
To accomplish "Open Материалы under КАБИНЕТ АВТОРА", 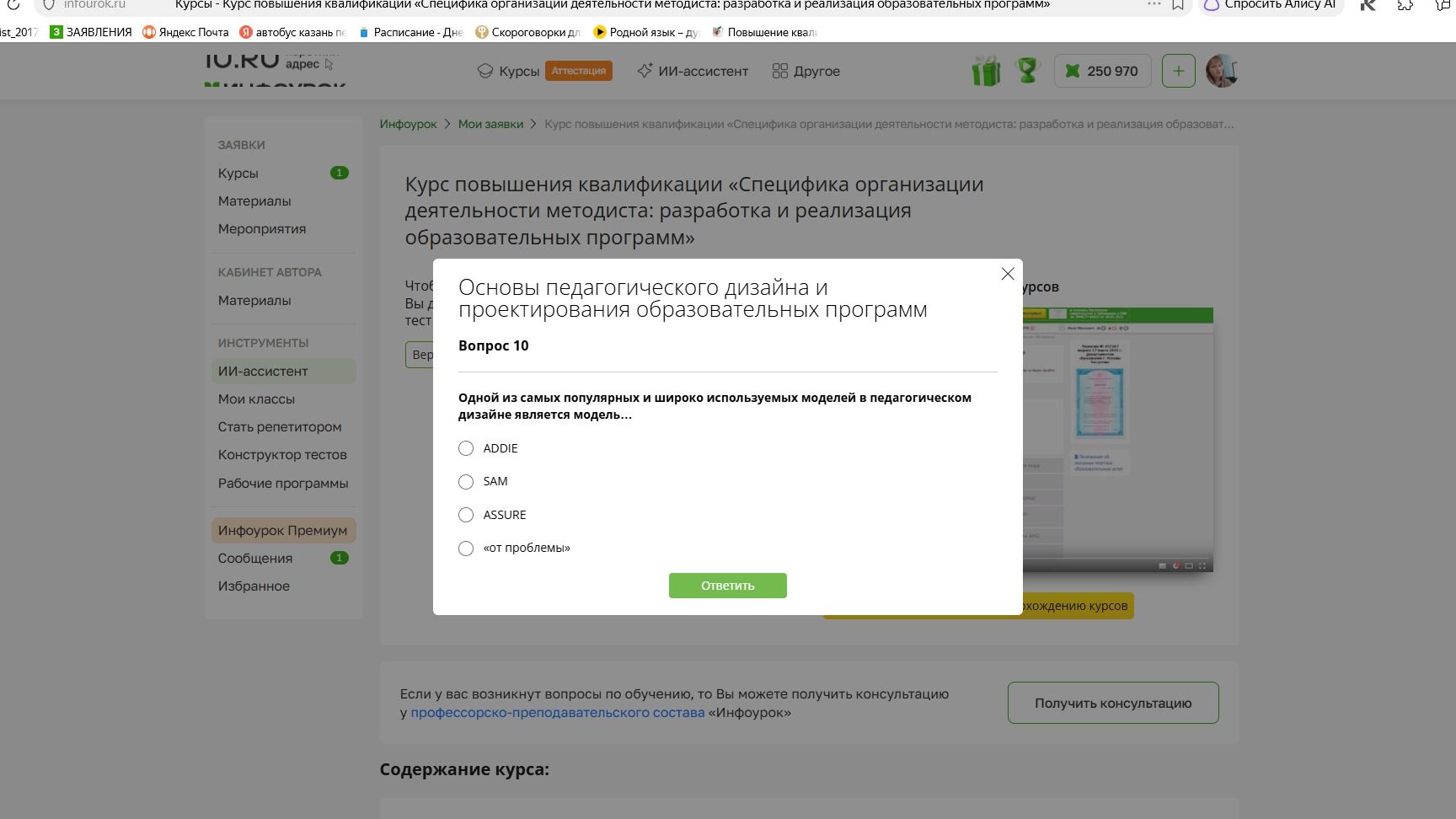I will coord(254,300).
